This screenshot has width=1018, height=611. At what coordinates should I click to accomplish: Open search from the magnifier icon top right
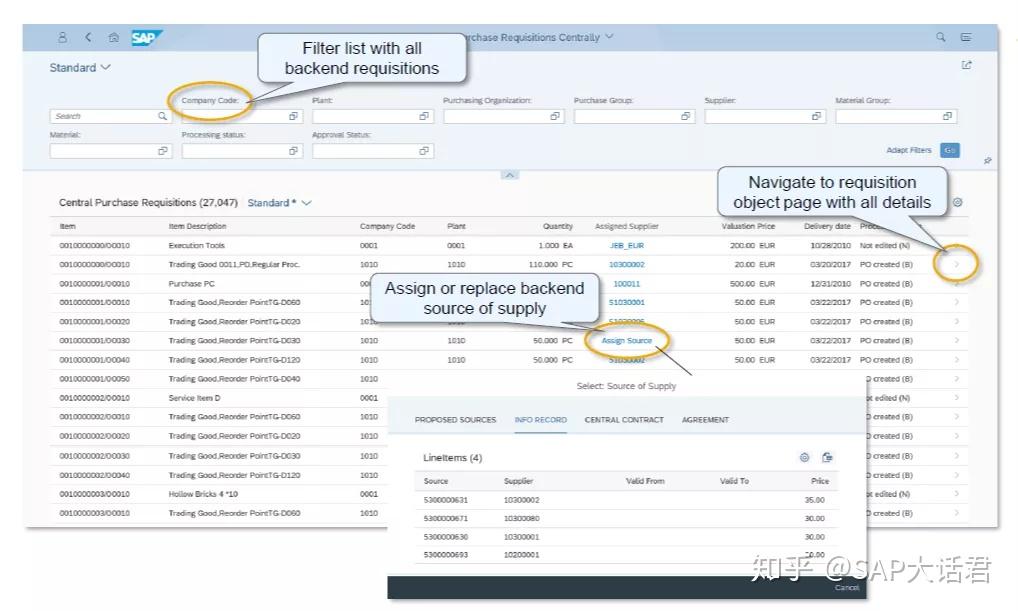pos(940,35)
